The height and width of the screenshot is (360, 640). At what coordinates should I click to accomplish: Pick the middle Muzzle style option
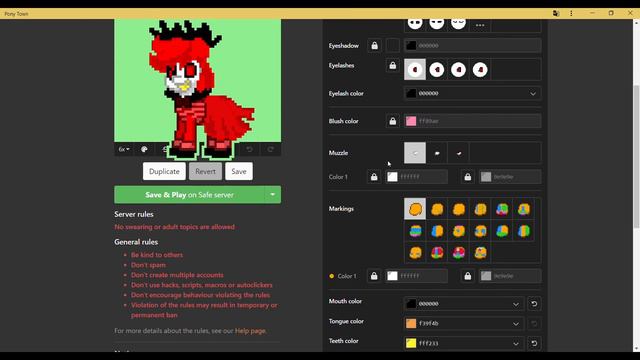[437, 153]
